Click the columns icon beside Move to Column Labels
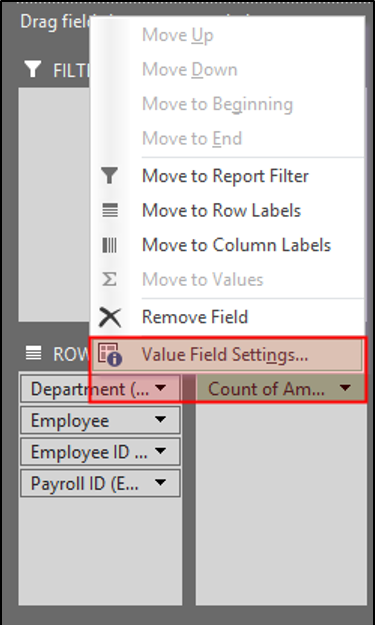This screenshot has width=375, height=625. point(110,245)
